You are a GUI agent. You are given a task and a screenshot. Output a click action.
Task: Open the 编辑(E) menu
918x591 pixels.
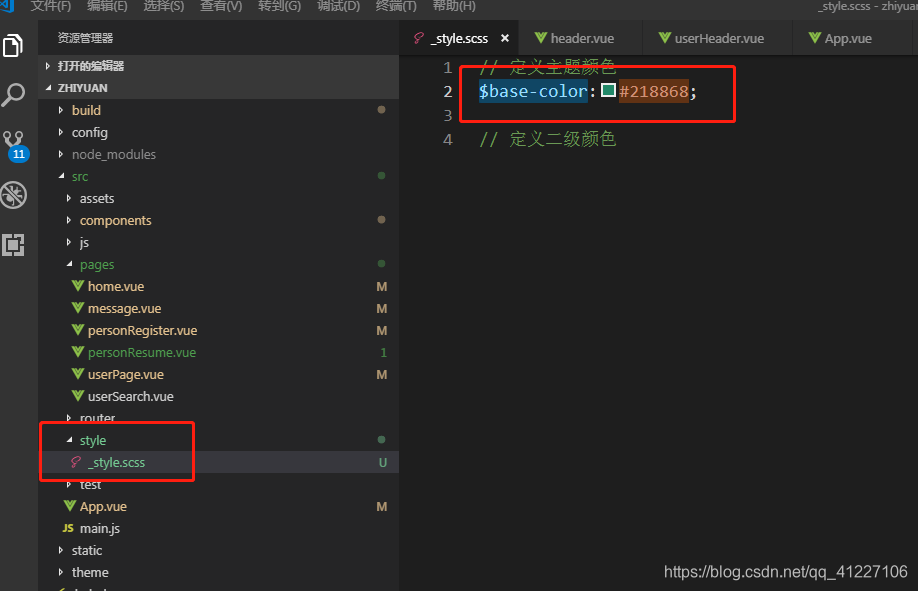[107, 6]
